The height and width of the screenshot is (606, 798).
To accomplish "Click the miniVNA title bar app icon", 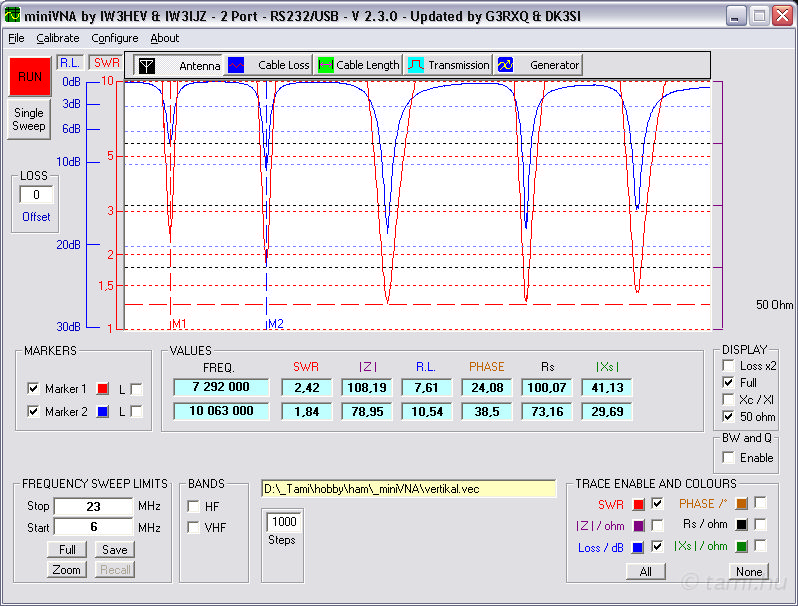I will click(x=13, y=15).
